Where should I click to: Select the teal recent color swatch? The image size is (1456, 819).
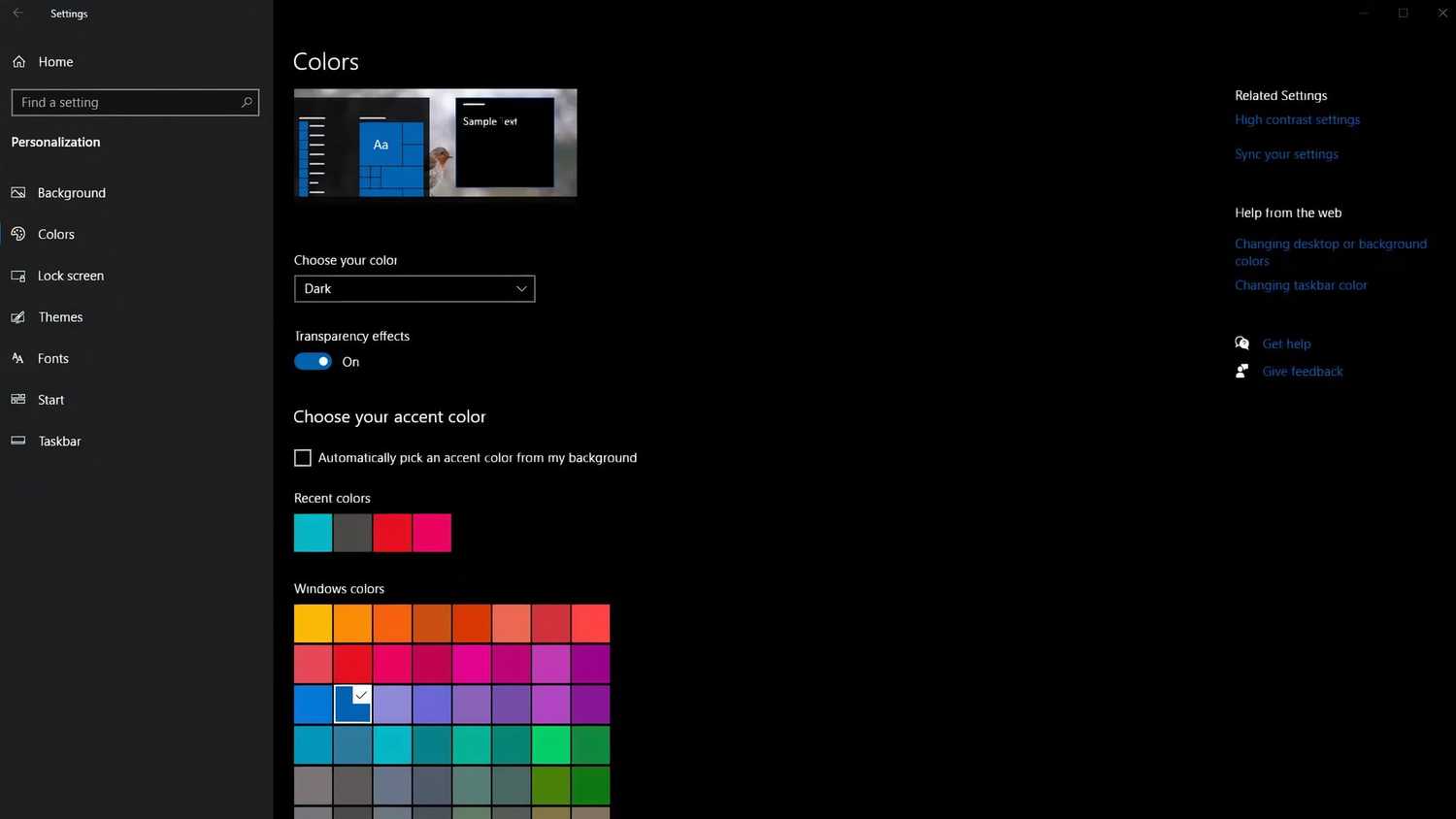coord(313,533)
